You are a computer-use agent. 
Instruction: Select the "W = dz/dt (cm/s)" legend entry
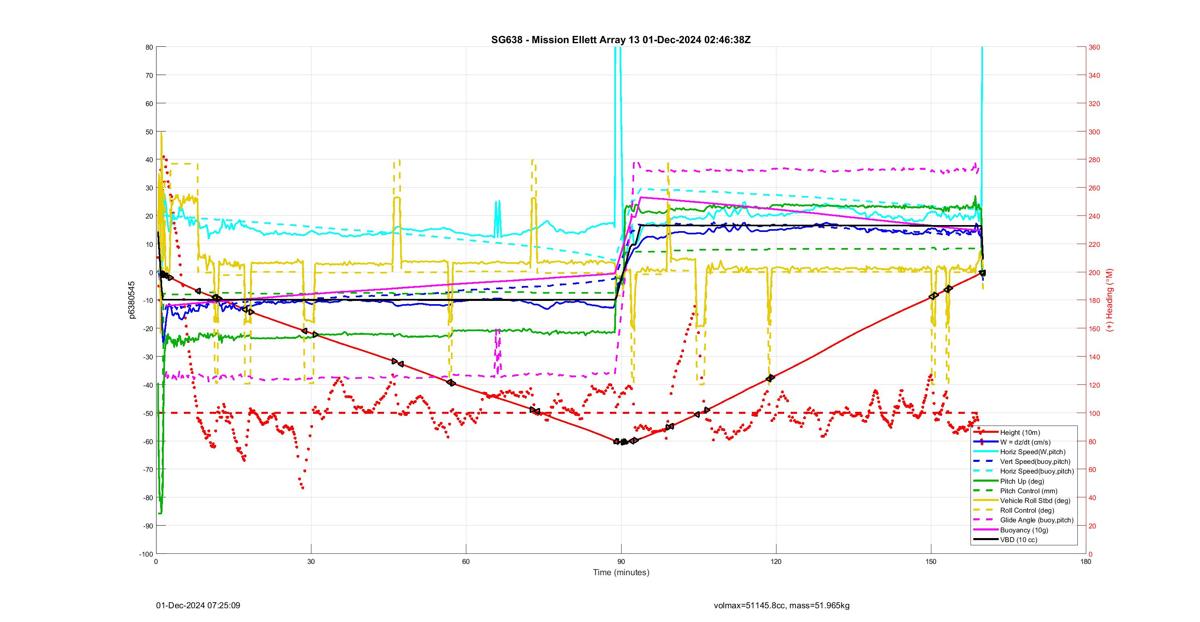point(1026,442)
